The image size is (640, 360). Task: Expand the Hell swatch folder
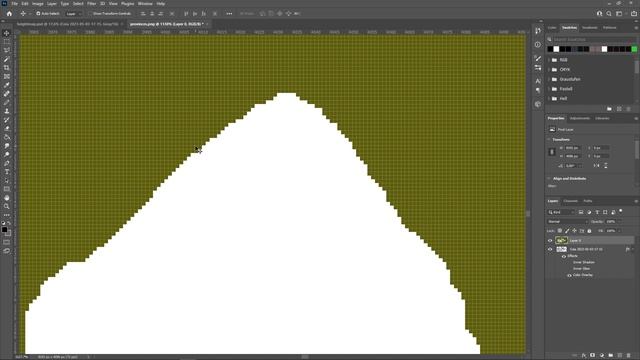tap(549, 99)
